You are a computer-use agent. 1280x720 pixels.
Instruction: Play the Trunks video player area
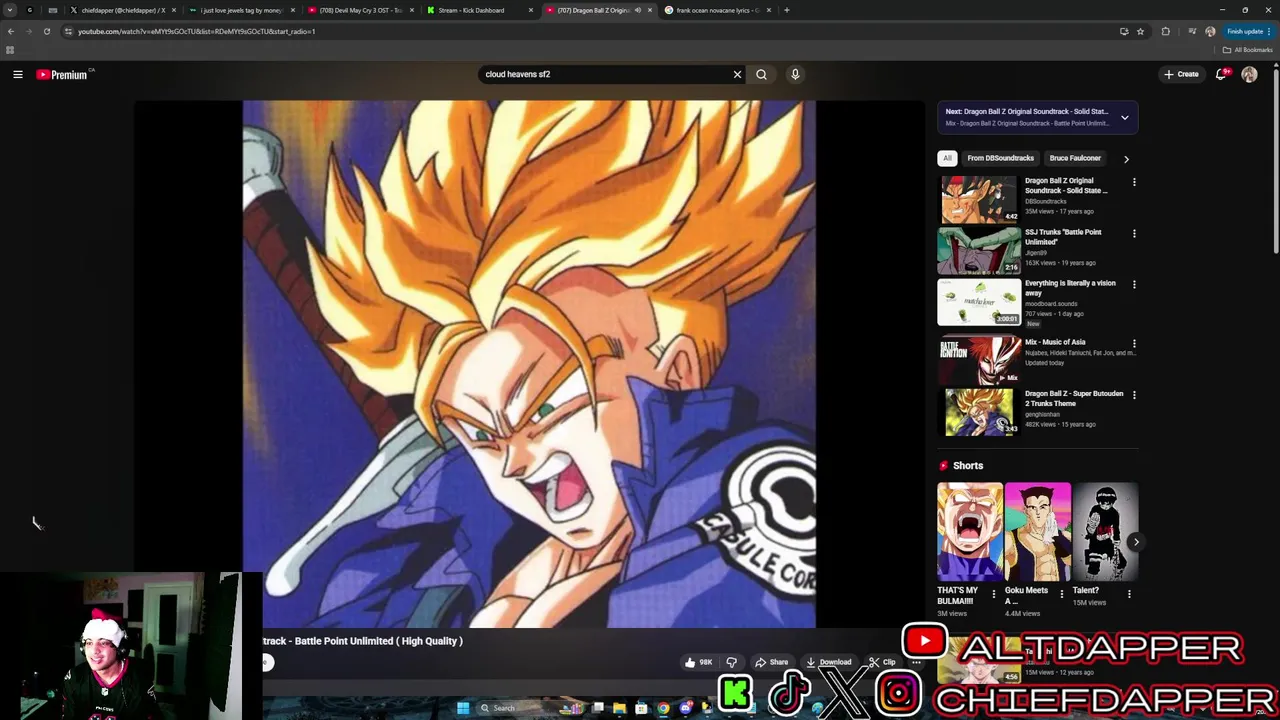point(529,364)
